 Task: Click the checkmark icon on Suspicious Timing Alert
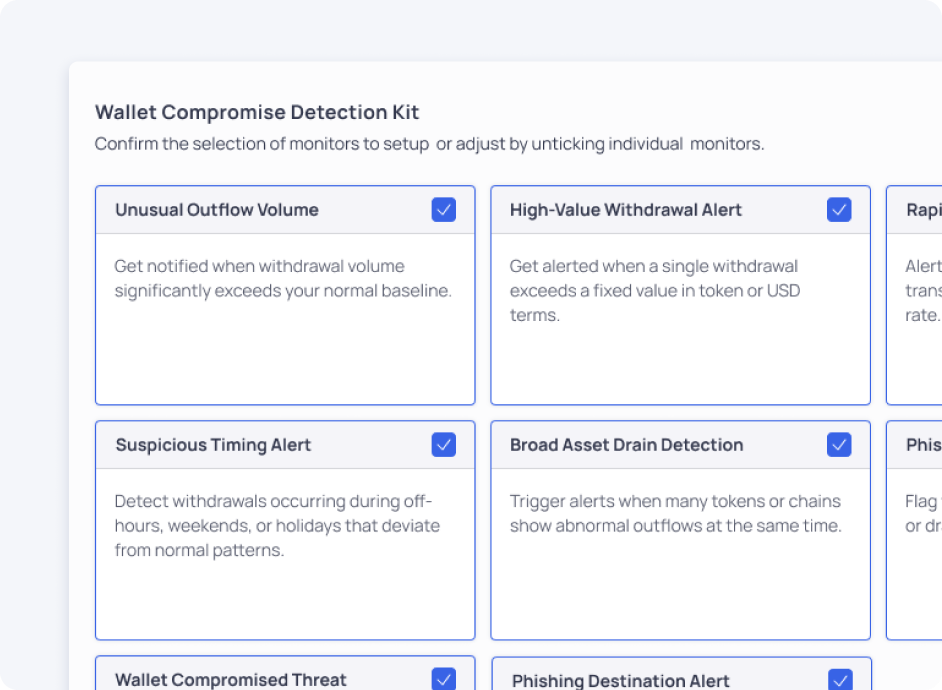coord(444,444)
